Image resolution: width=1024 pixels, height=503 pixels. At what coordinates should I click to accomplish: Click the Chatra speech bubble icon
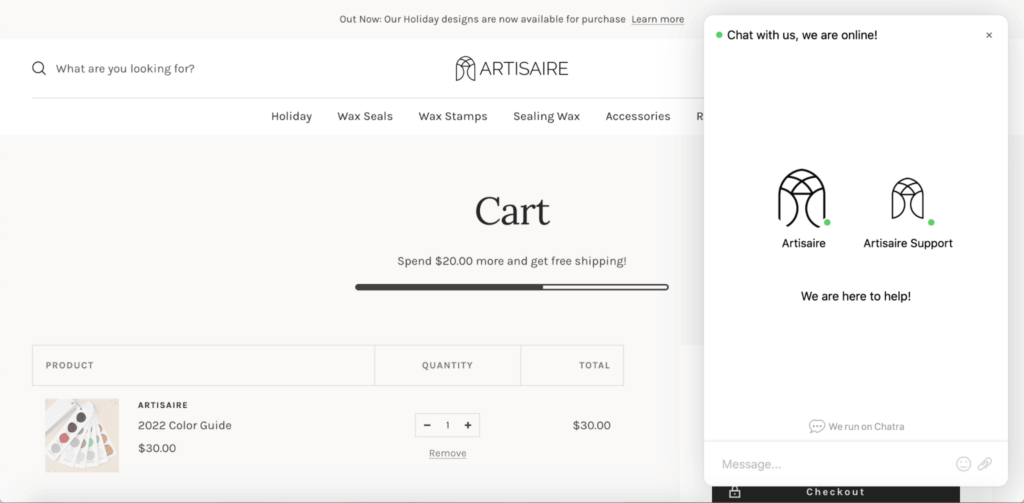816,427
